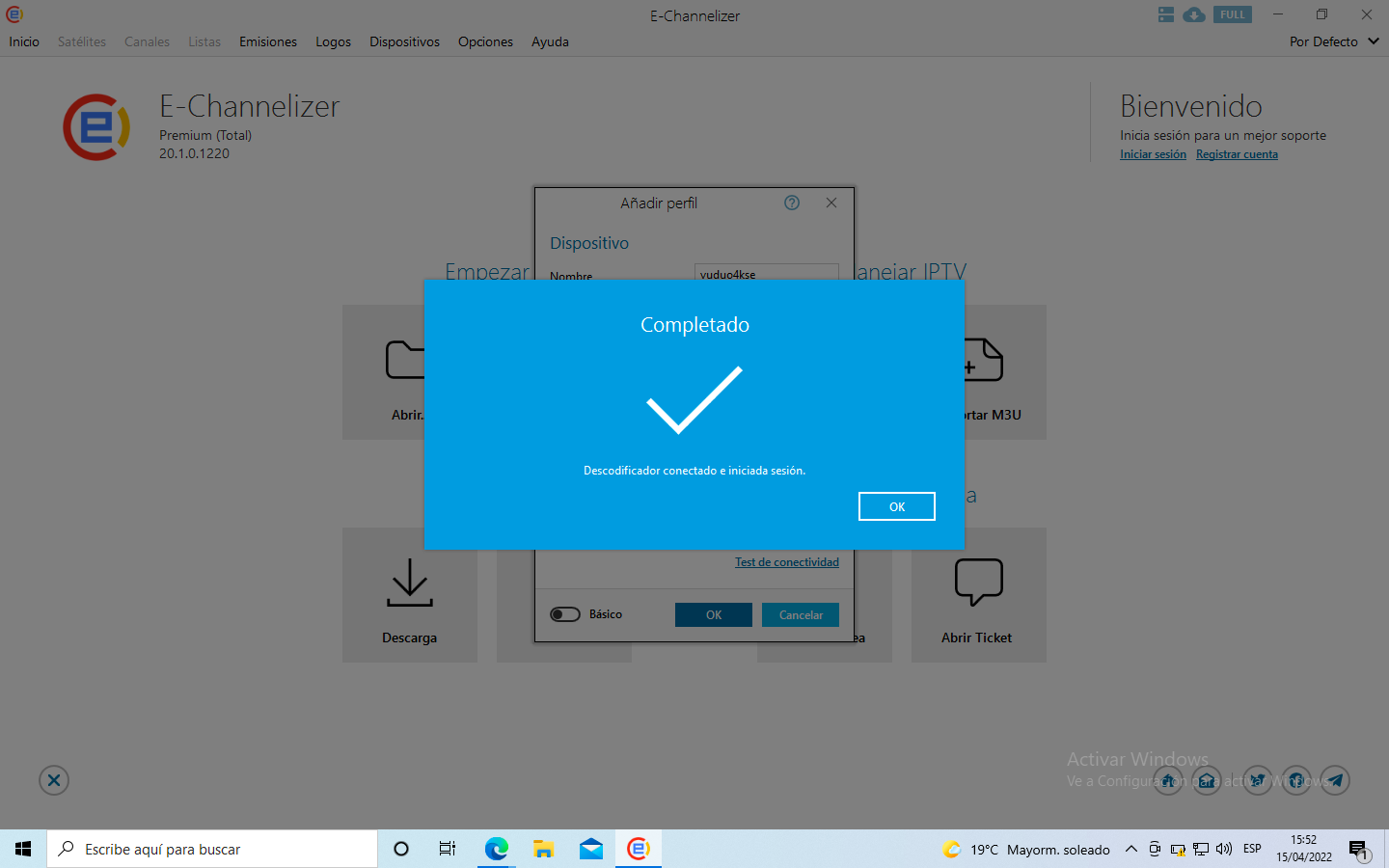Open the Emisiones menu

pos(267,41)
